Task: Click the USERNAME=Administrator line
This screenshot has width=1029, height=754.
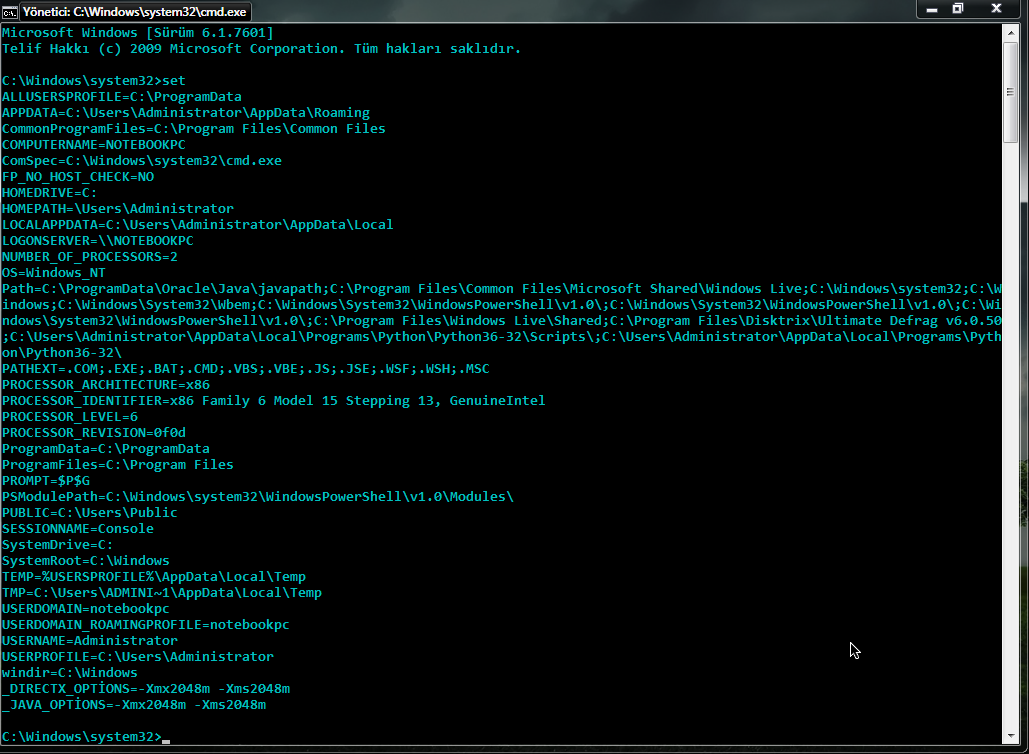Action: (x=90, y=640)
